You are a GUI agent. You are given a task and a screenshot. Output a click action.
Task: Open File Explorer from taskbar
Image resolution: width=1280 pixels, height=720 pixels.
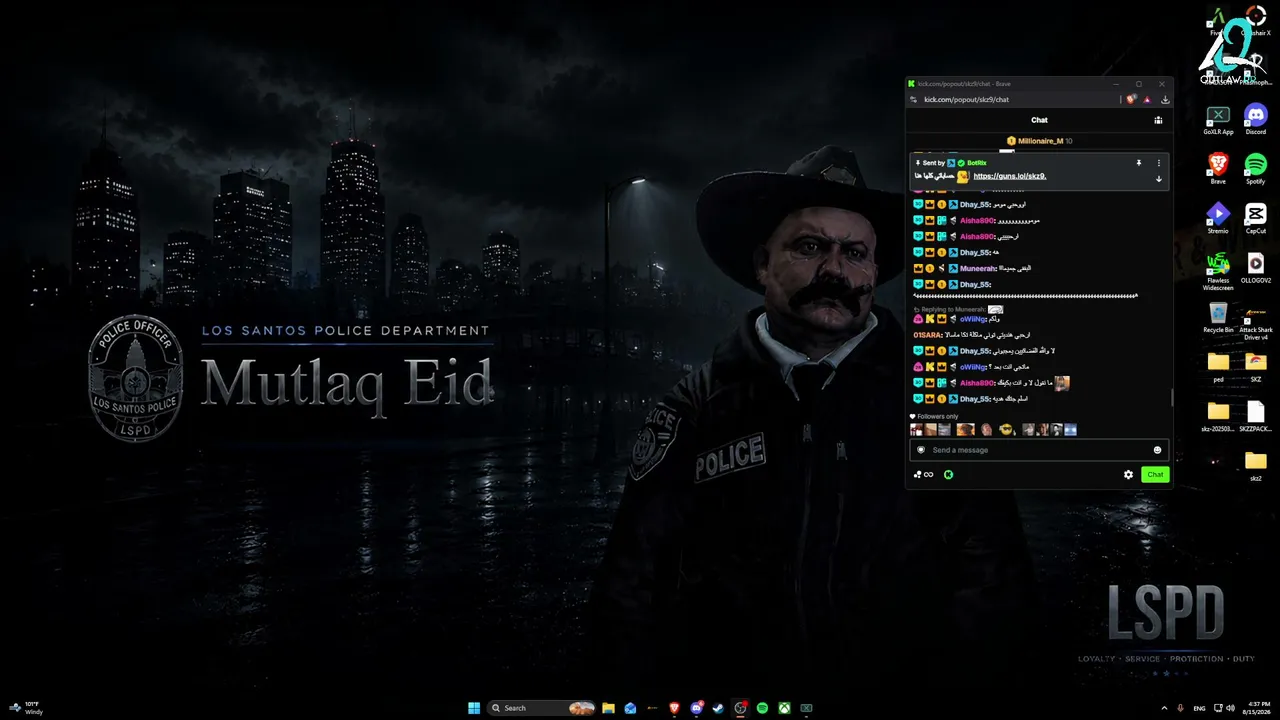point(608,708)
